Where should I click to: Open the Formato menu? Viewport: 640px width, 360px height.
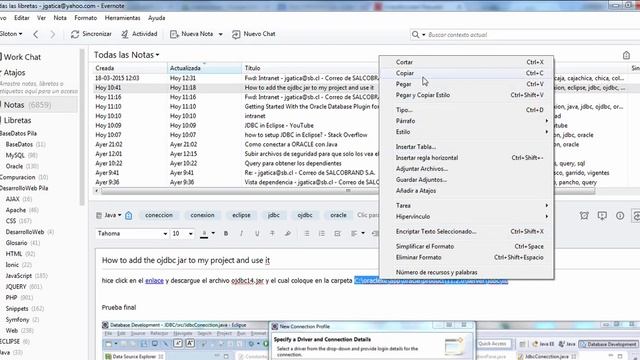click(86, 18)
